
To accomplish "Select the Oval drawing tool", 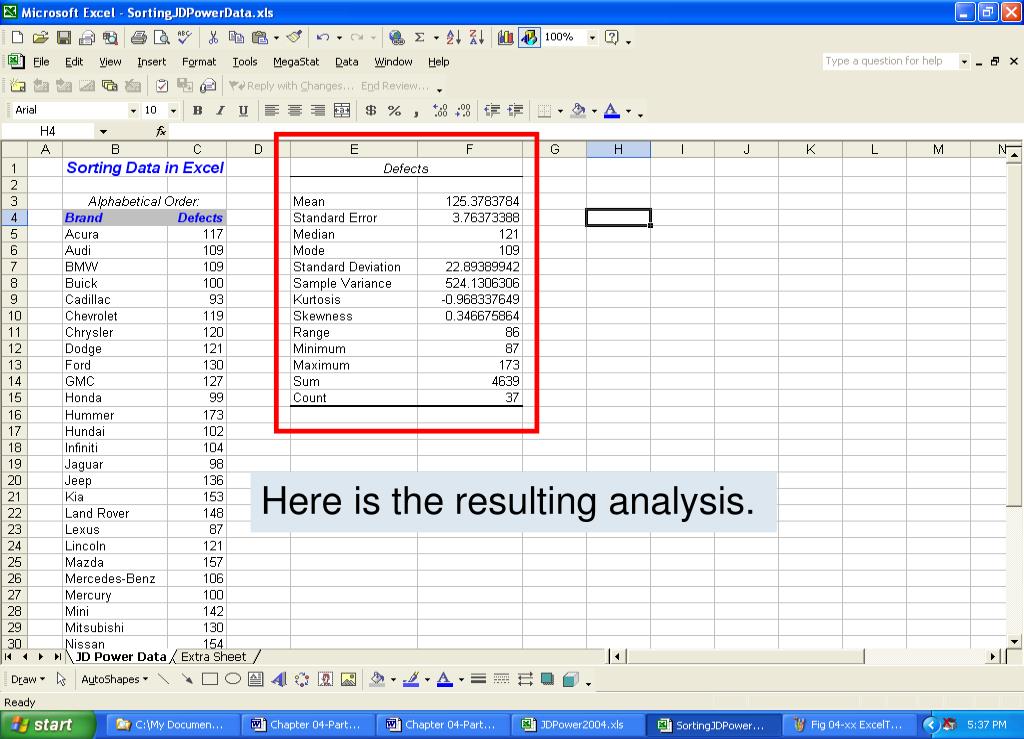I will [x=232, y=680].
